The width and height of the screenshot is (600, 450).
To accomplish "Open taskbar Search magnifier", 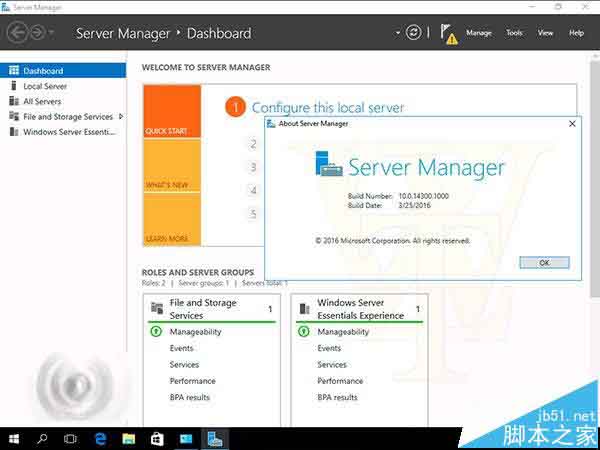I will click(42, 439).
